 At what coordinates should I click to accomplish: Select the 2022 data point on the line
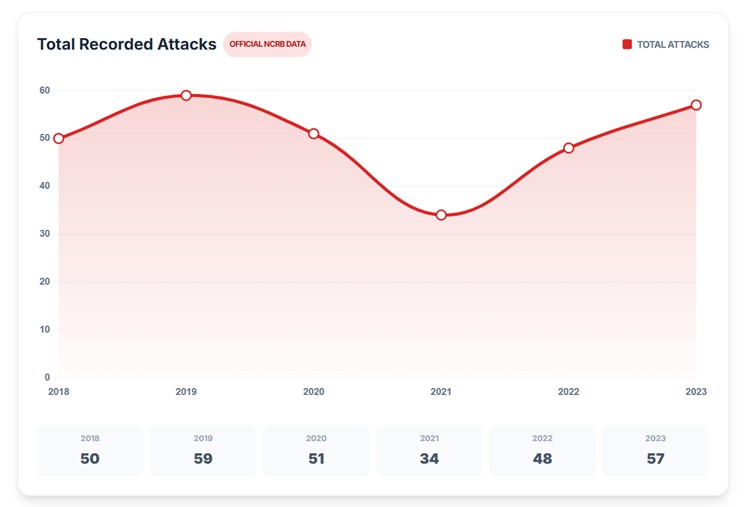point(569,148)
